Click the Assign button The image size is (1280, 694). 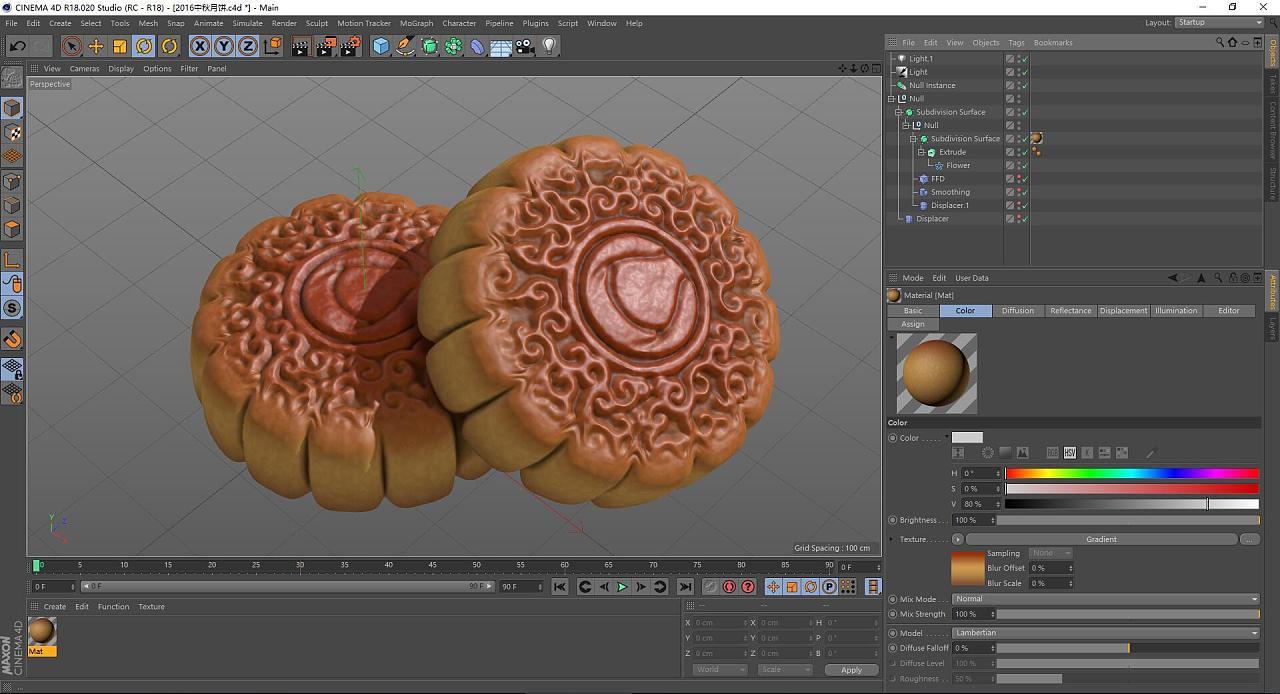tap(913, 324)
